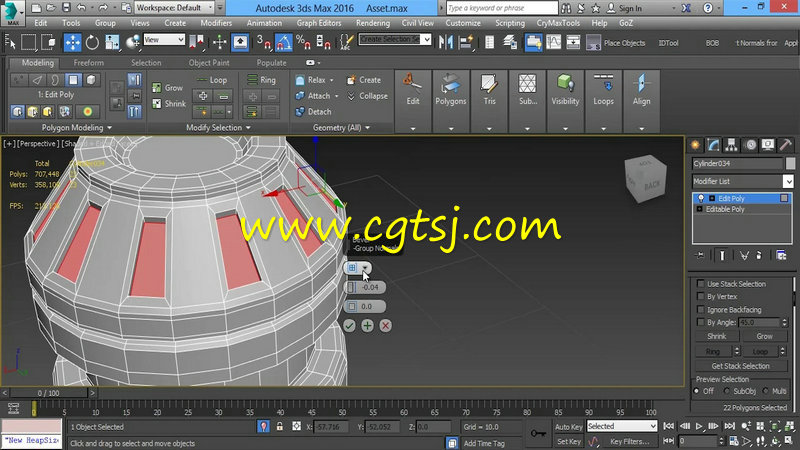
Task: Toggle Ignore Backfacing checkbox
Action: [x=701, y=310]
